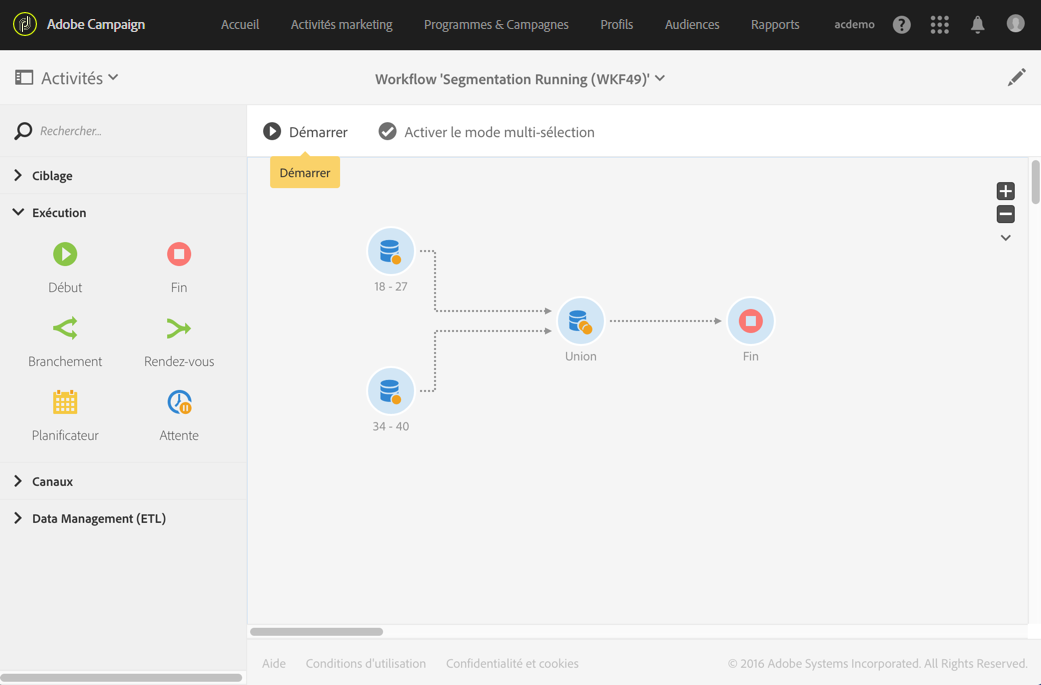The width and height of the screenshot is (1041, 685).
Task: Click the Début start activity icon
Action: 65,255
